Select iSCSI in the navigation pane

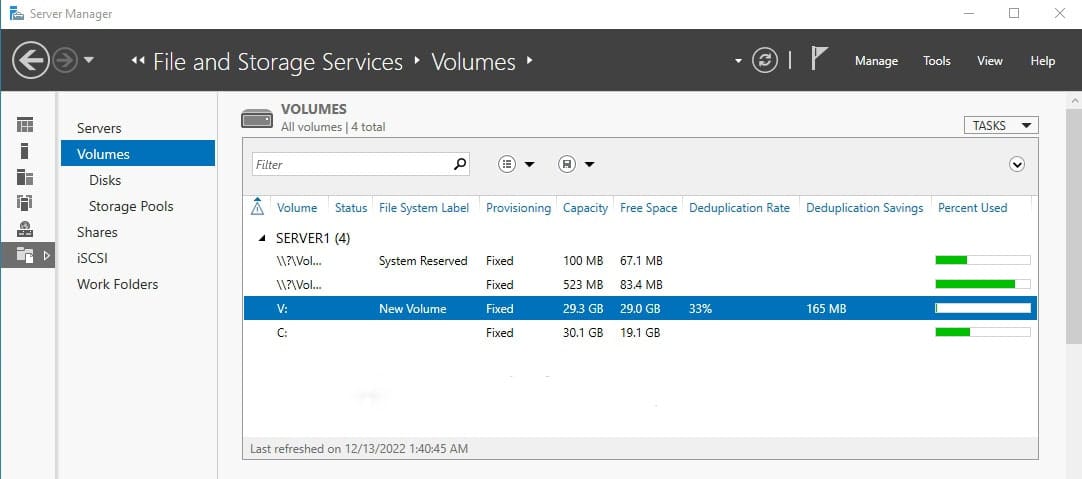point(92,258)
